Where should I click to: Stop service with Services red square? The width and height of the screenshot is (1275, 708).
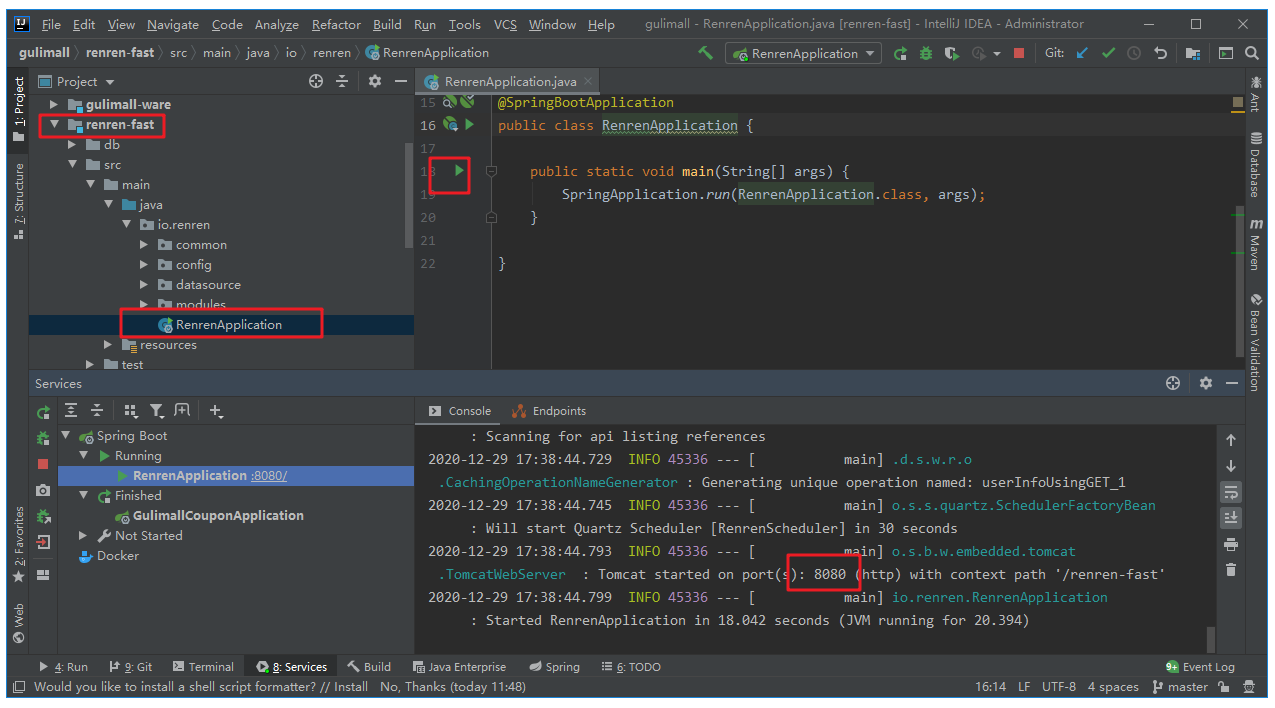click(43, 464)
